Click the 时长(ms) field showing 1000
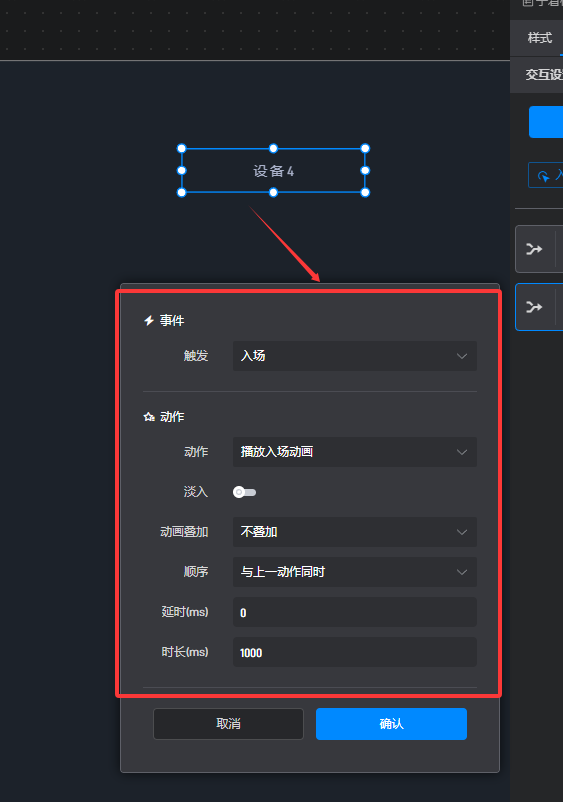The width and height of the screenshot is (563, 802). coord(355,652)
